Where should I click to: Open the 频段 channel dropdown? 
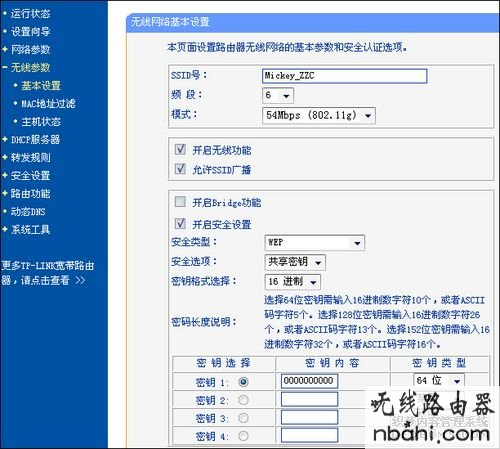pyautogui.click(x=278, y=96)
